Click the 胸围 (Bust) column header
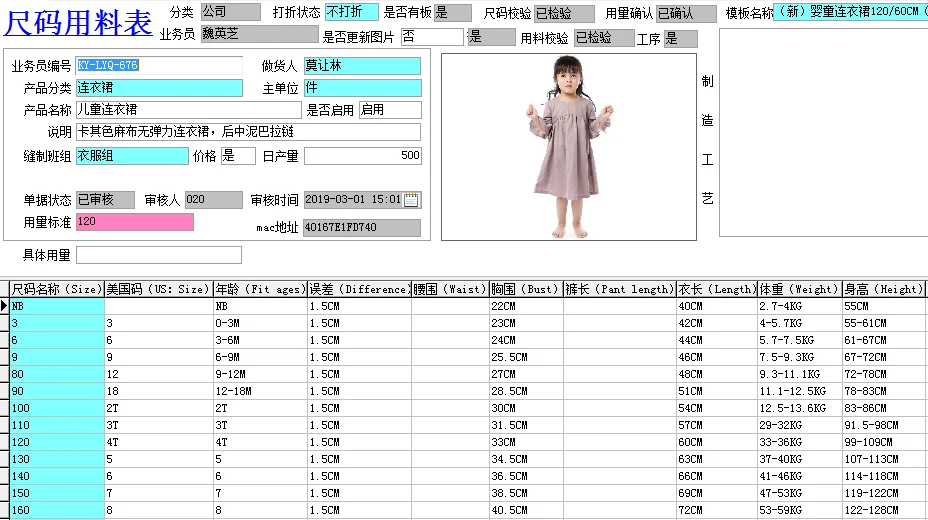Screen dimensions: 928x520 coord(526,289)
